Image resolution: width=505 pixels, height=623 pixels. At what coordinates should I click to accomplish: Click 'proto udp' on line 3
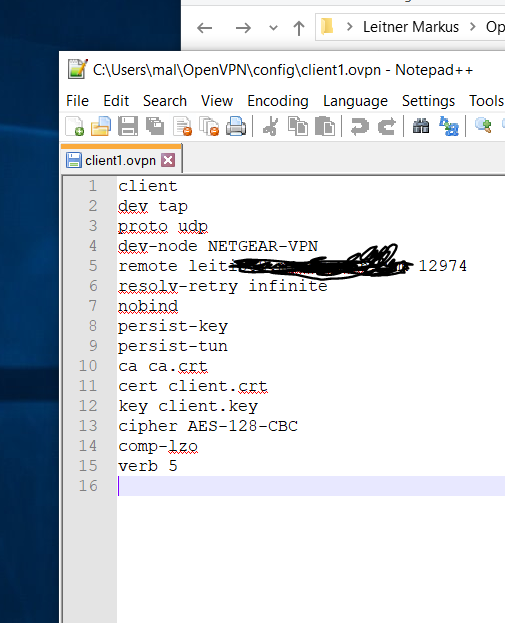pos(163,226)
